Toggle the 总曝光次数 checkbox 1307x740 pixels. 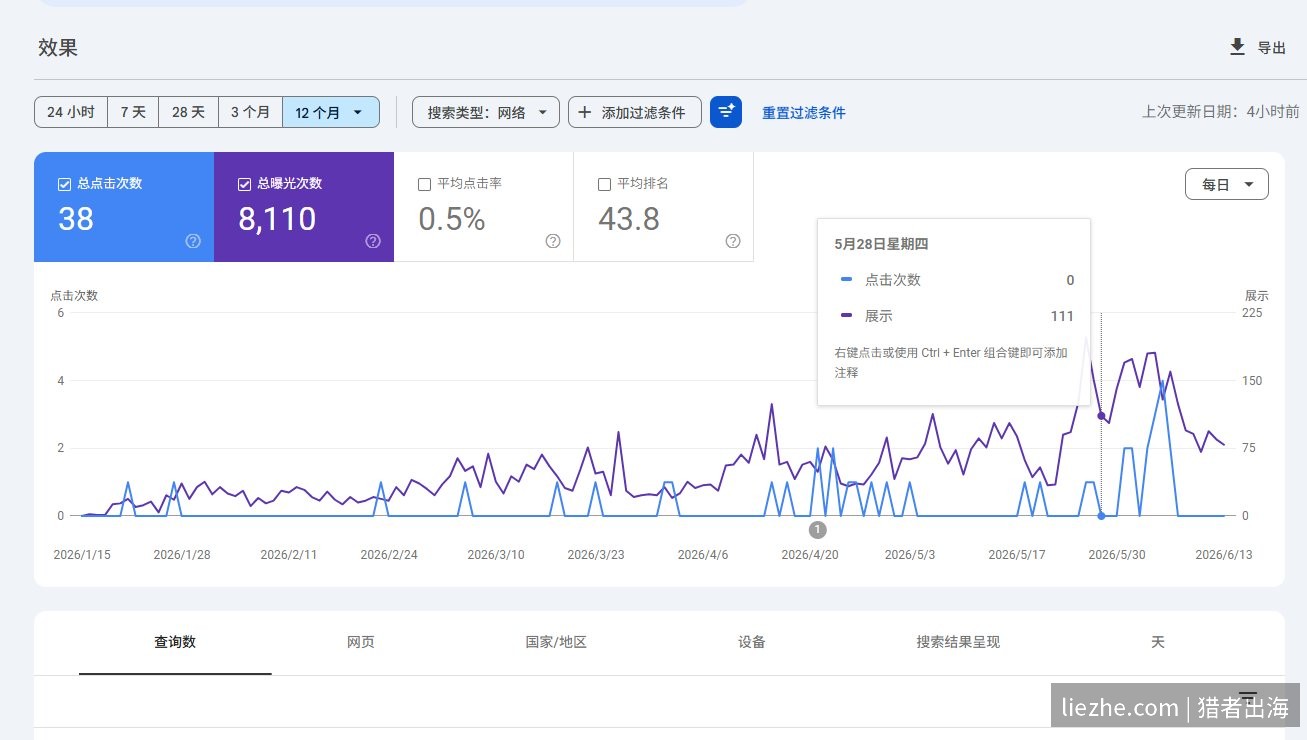244,184
